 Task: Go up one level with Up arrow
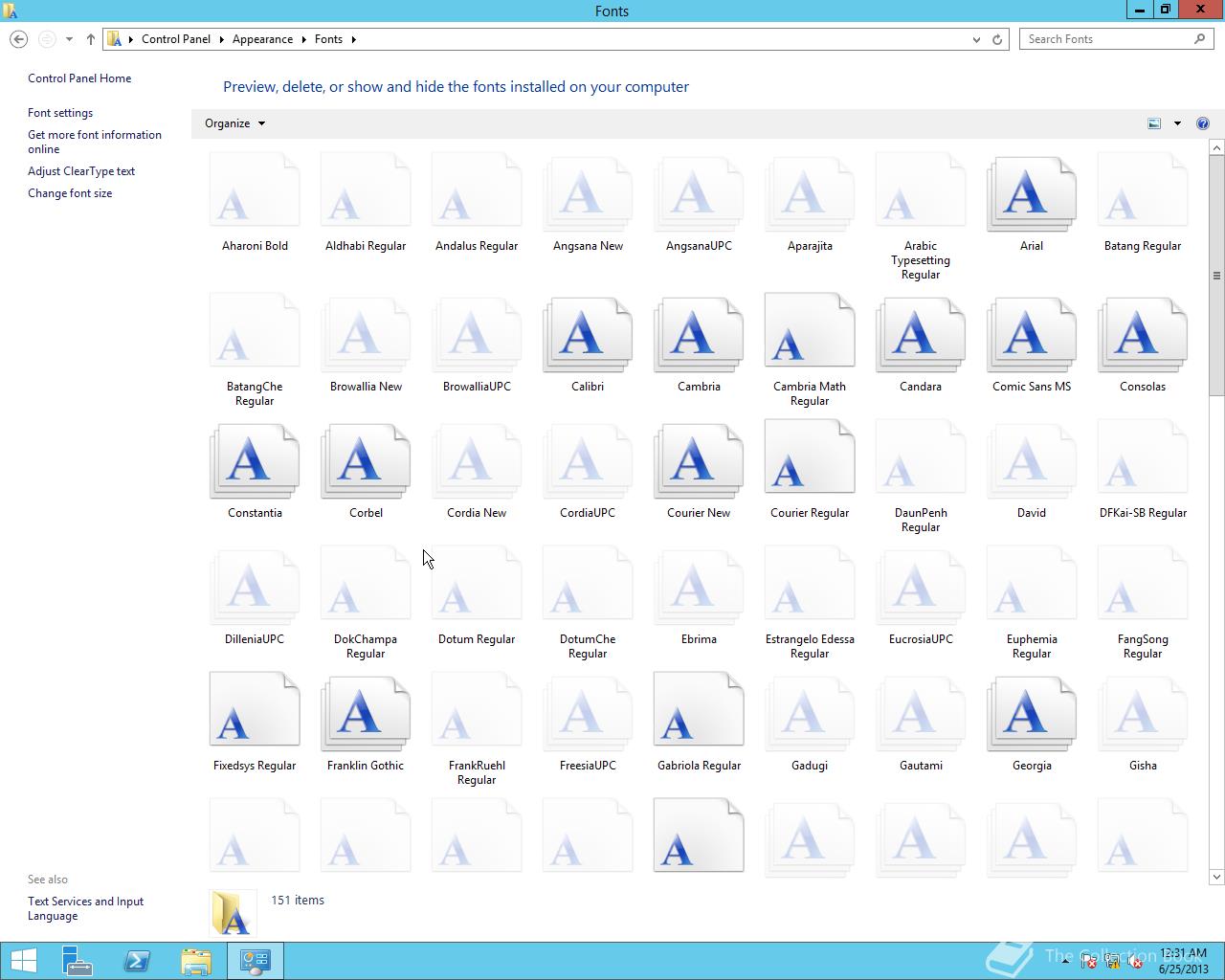point(90,39)
